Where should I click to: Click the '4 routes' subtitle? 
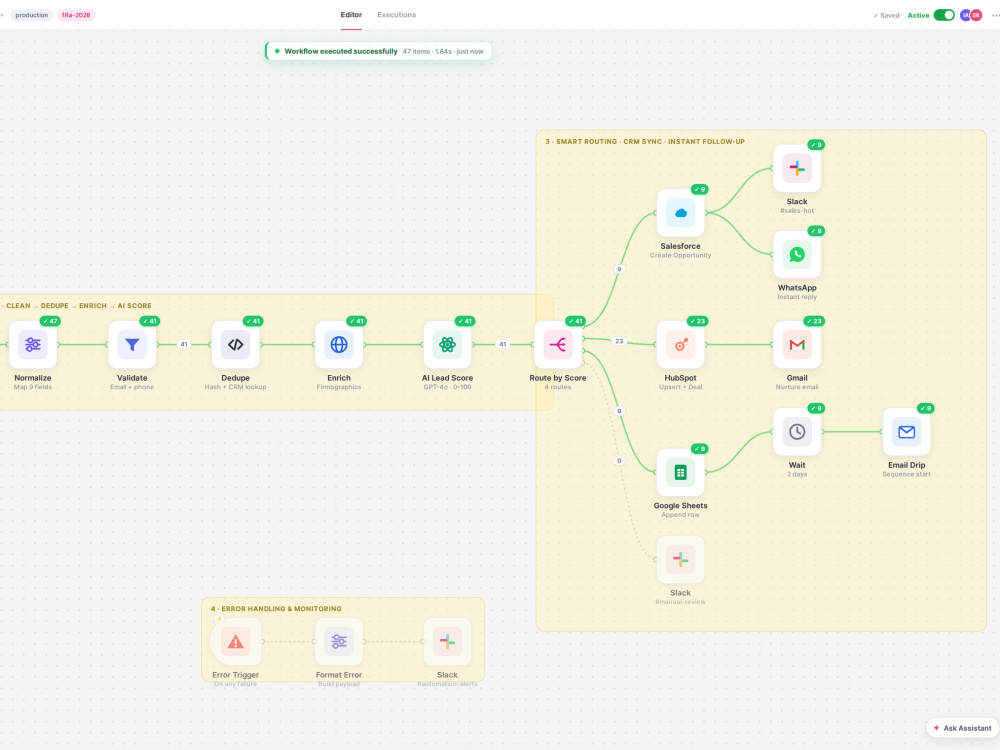click(x=557, y=387)
